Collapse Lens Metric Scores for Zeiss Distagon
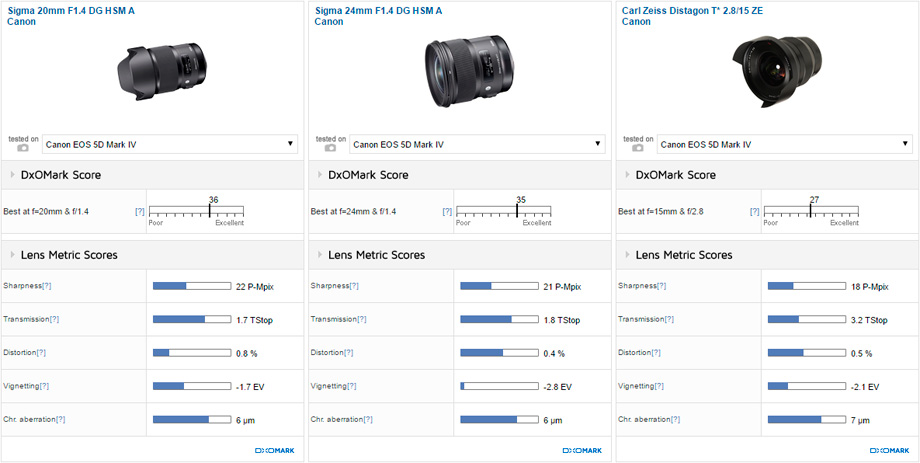 [628, 255]
